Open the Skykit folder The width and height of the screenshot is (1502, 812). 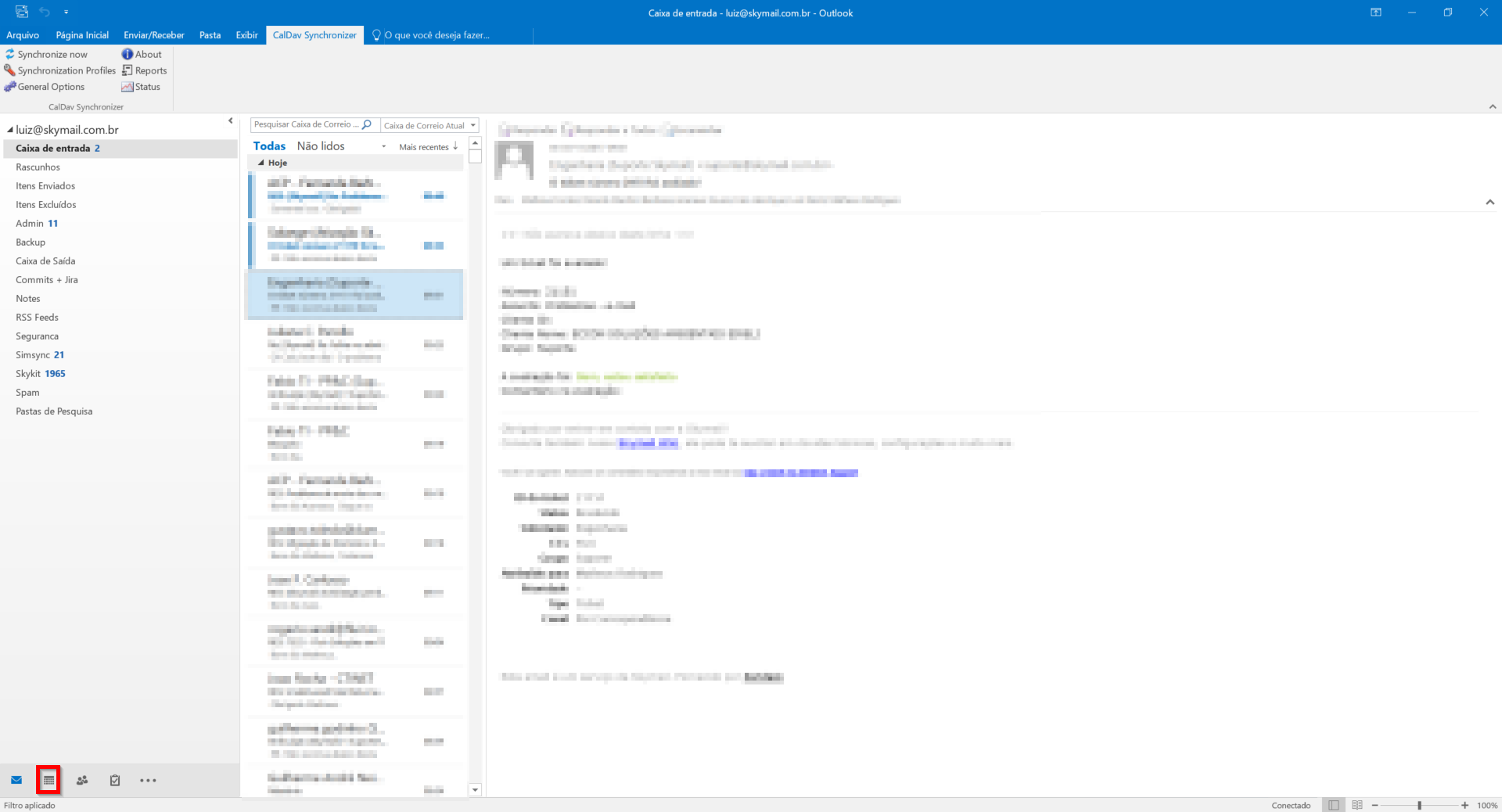click(120, 374)
